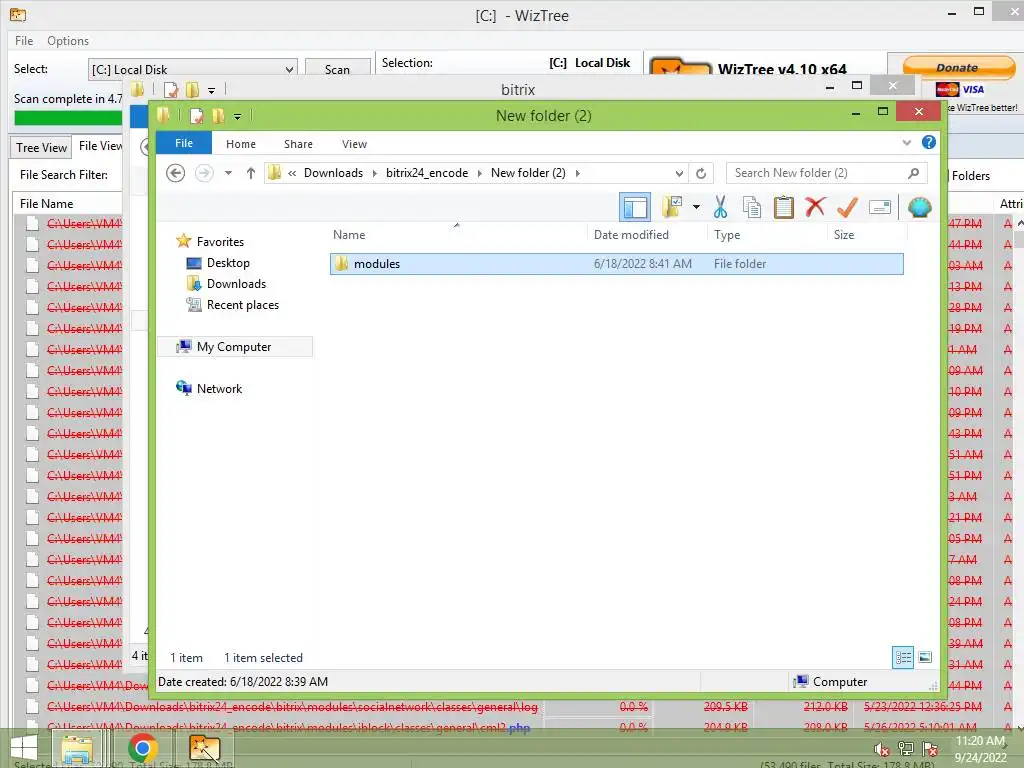Click the clipboard Paste icon

784,208
